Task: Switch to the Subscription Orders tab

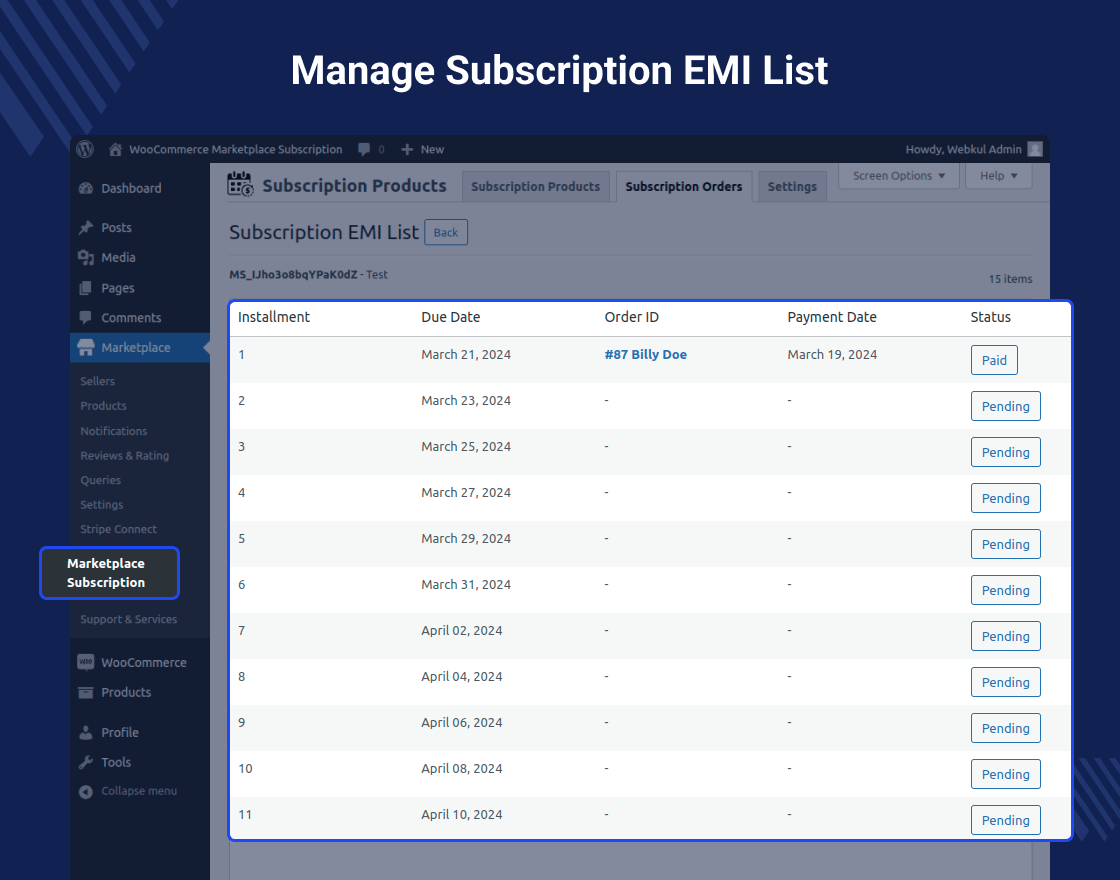Action: [683, 186]
